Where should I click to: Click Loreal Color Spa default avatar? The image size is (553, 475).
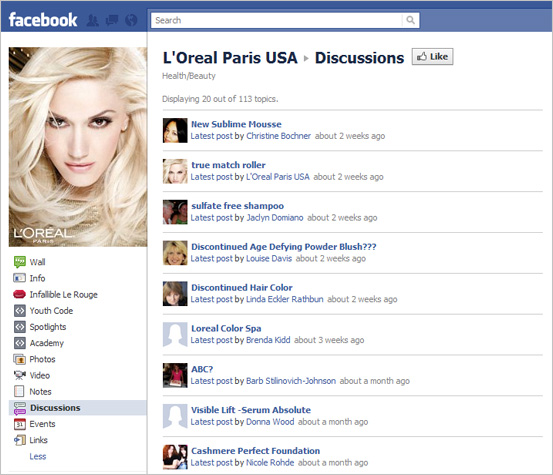pyautogui.click(x=175, y=335)
